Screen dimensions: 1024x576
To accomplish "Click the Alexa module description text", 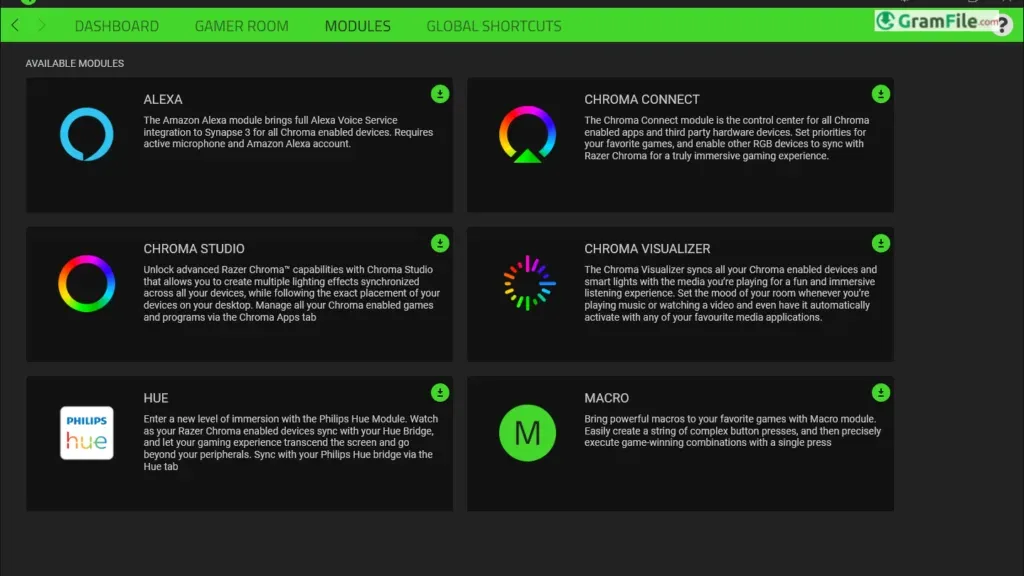I will coord(288,132).
